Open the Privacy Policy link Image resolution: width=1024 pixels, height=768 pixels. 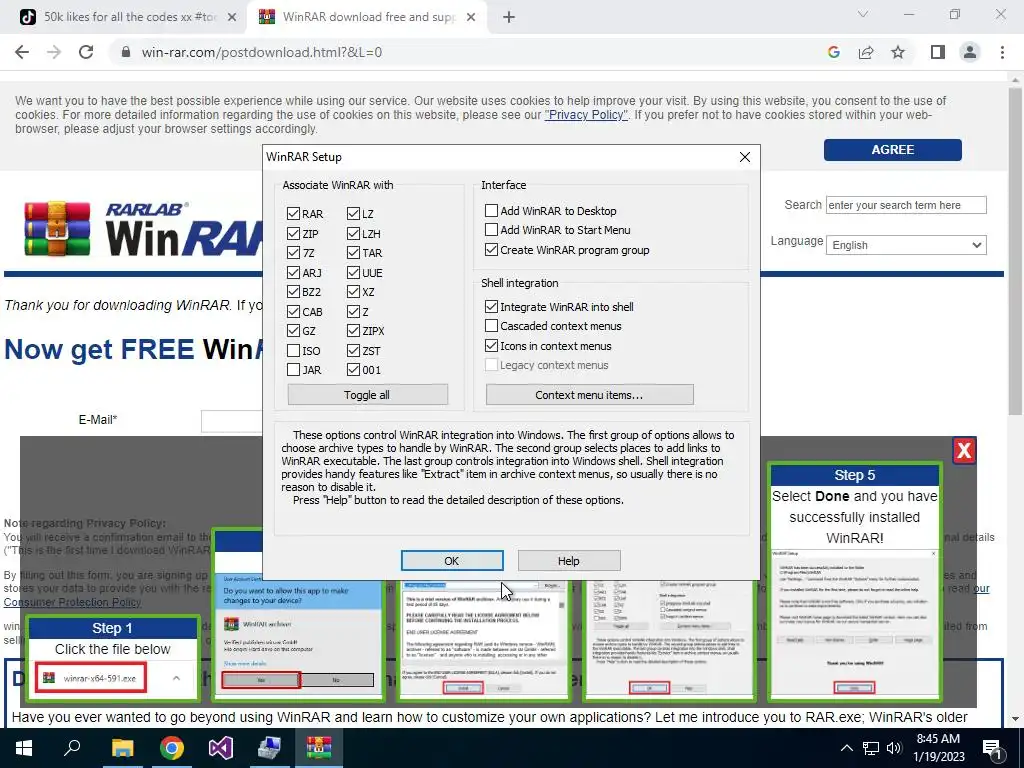click(x=586, y=115)
